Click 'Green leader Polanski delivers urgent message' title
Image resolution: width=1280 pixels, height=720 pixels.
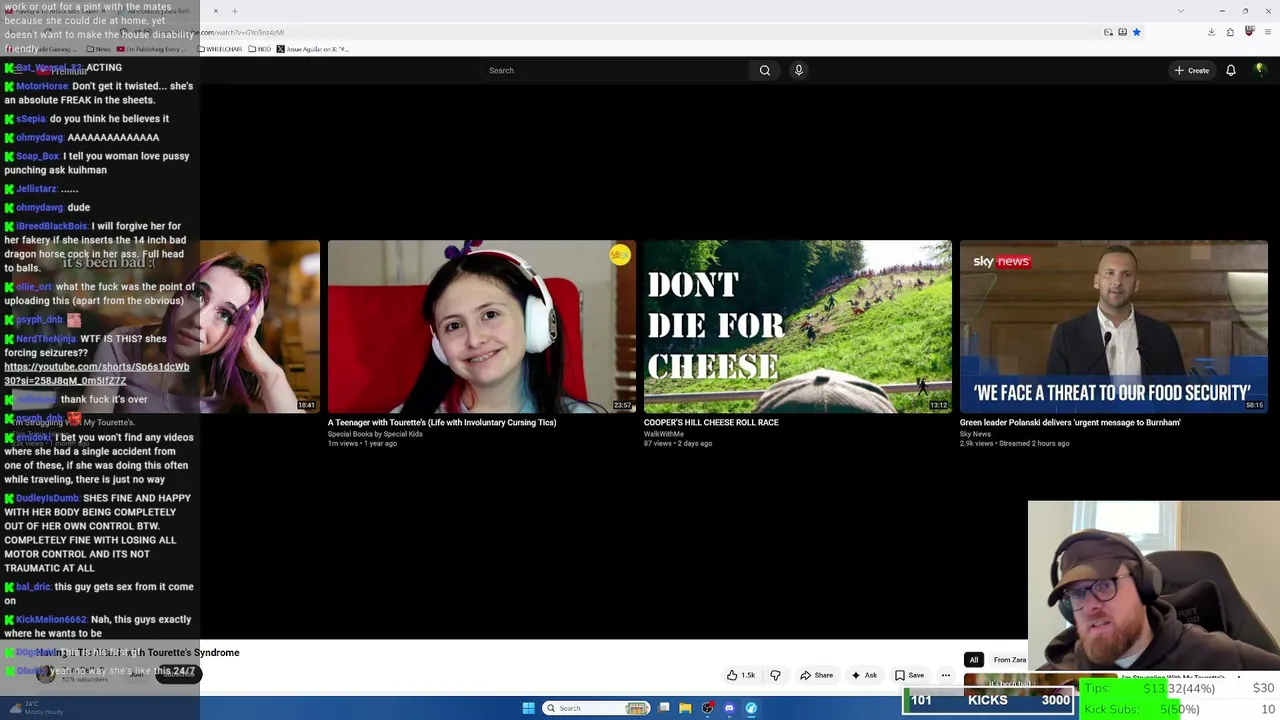(x=1070, y=422)
